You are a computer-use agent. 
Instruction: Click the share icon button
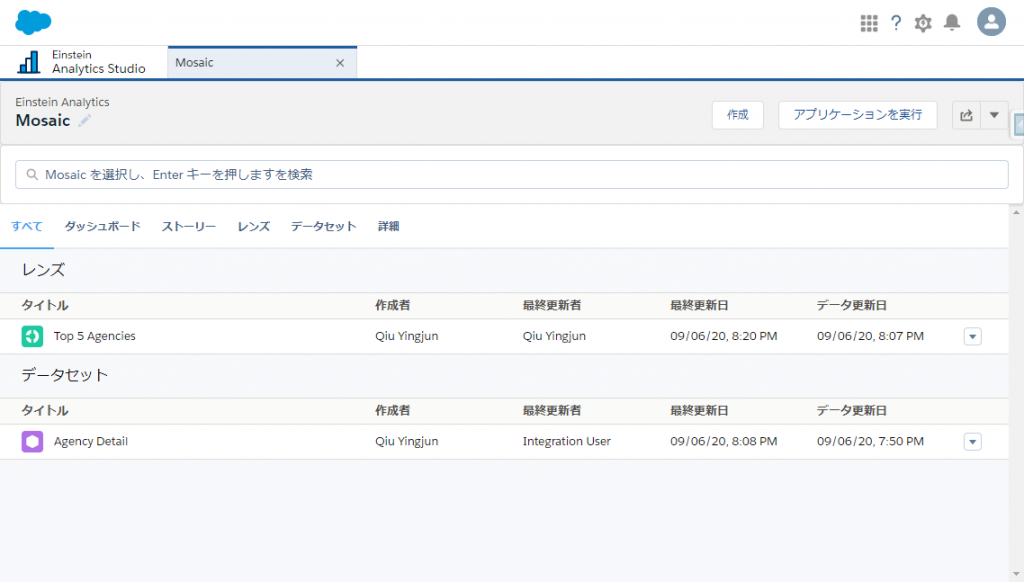pyautogui.click(x=966, y=115)
